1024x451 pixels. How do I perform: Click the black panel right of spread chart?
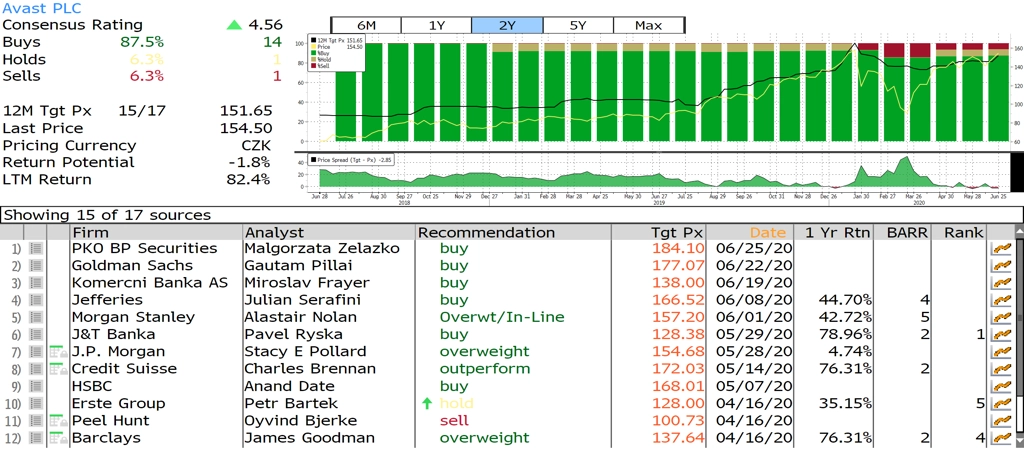[1017, 171]
